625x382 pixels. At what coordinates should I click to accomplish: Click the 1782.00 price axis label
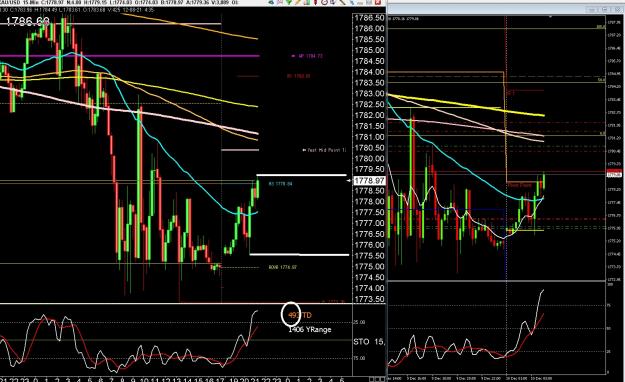(369, 115)
